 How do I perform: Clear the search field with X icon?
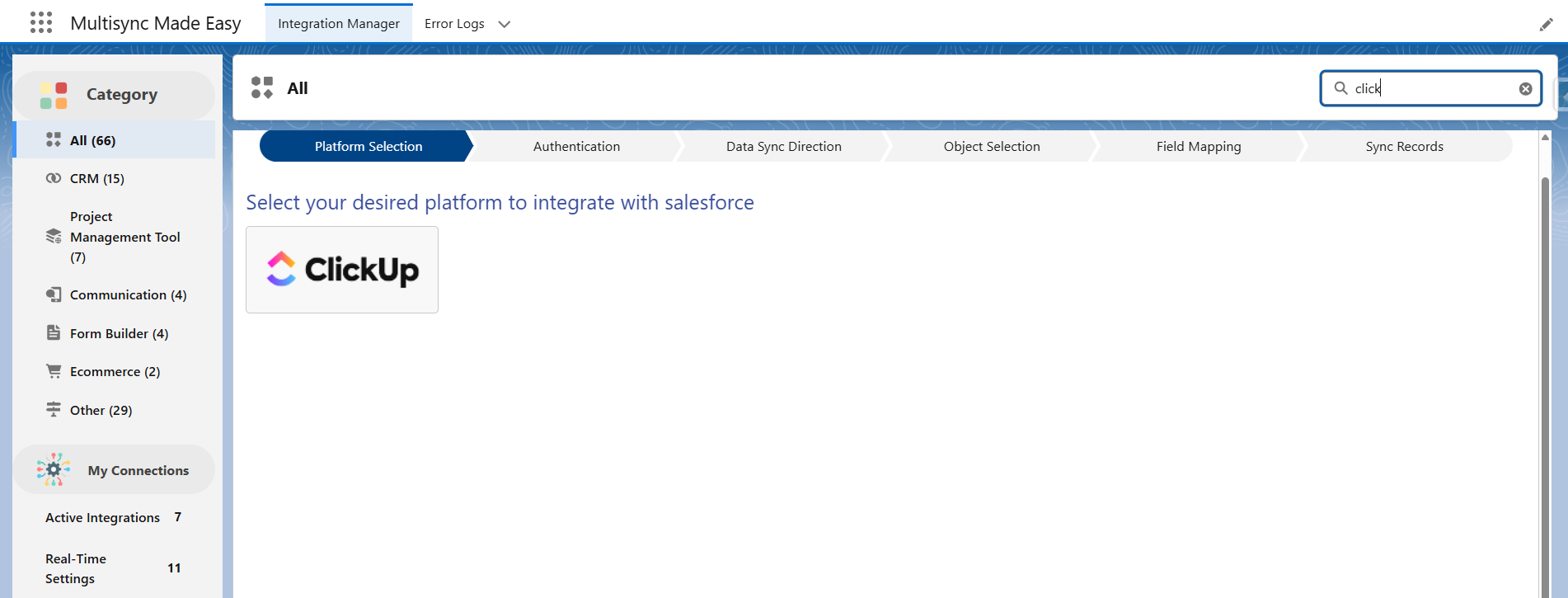click(1526, 89)
